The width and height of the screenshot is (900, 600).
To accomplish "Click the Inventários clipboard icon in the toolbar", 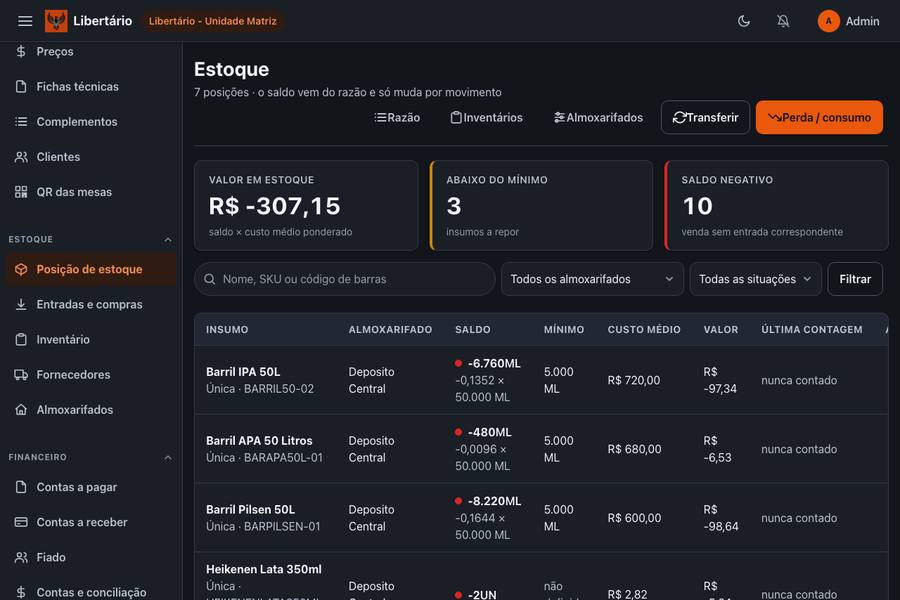I will tap(456, 117).
